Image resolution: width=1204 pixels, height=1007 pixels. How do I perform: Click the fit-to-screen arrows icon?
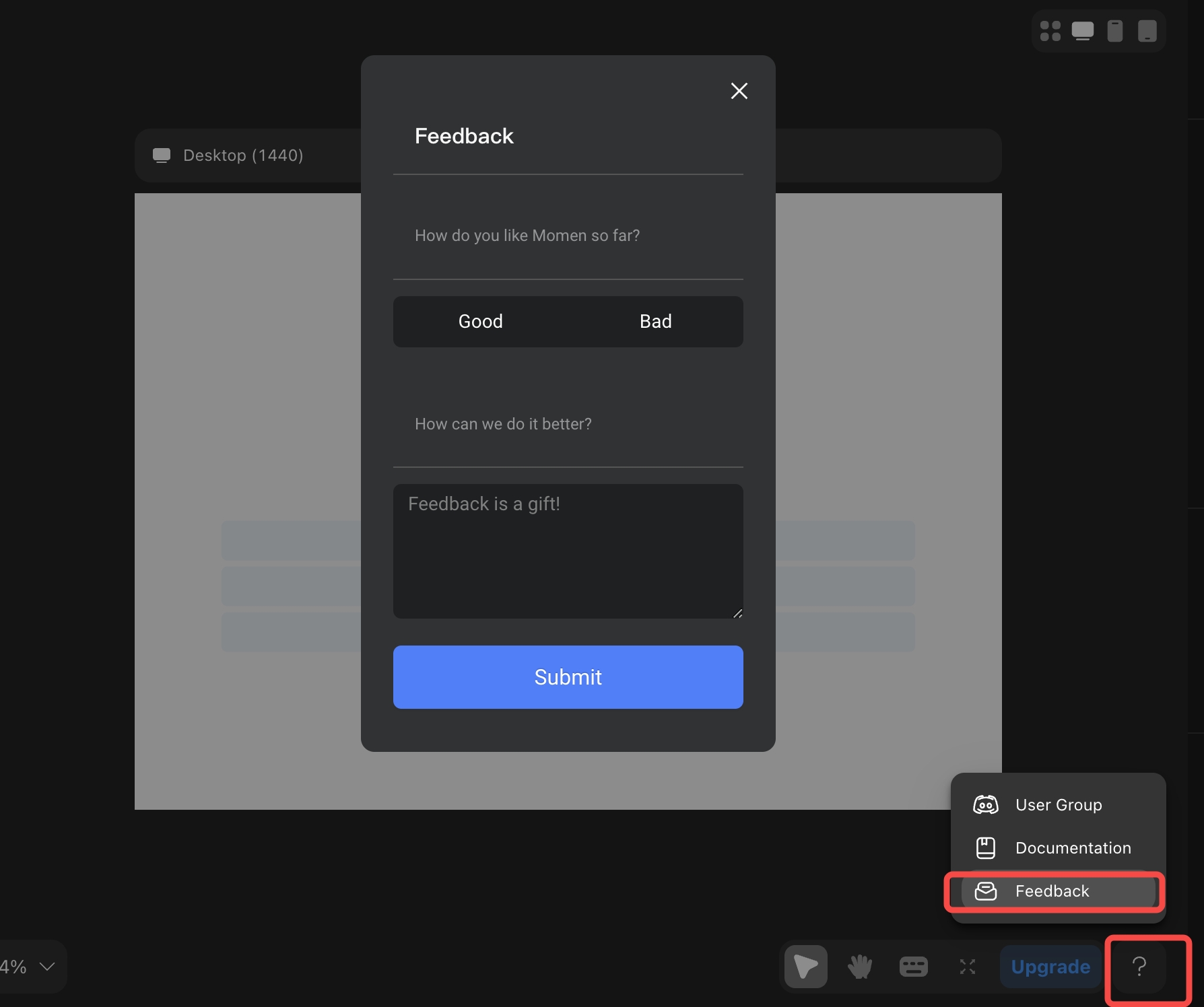click(x=968, y=967)
